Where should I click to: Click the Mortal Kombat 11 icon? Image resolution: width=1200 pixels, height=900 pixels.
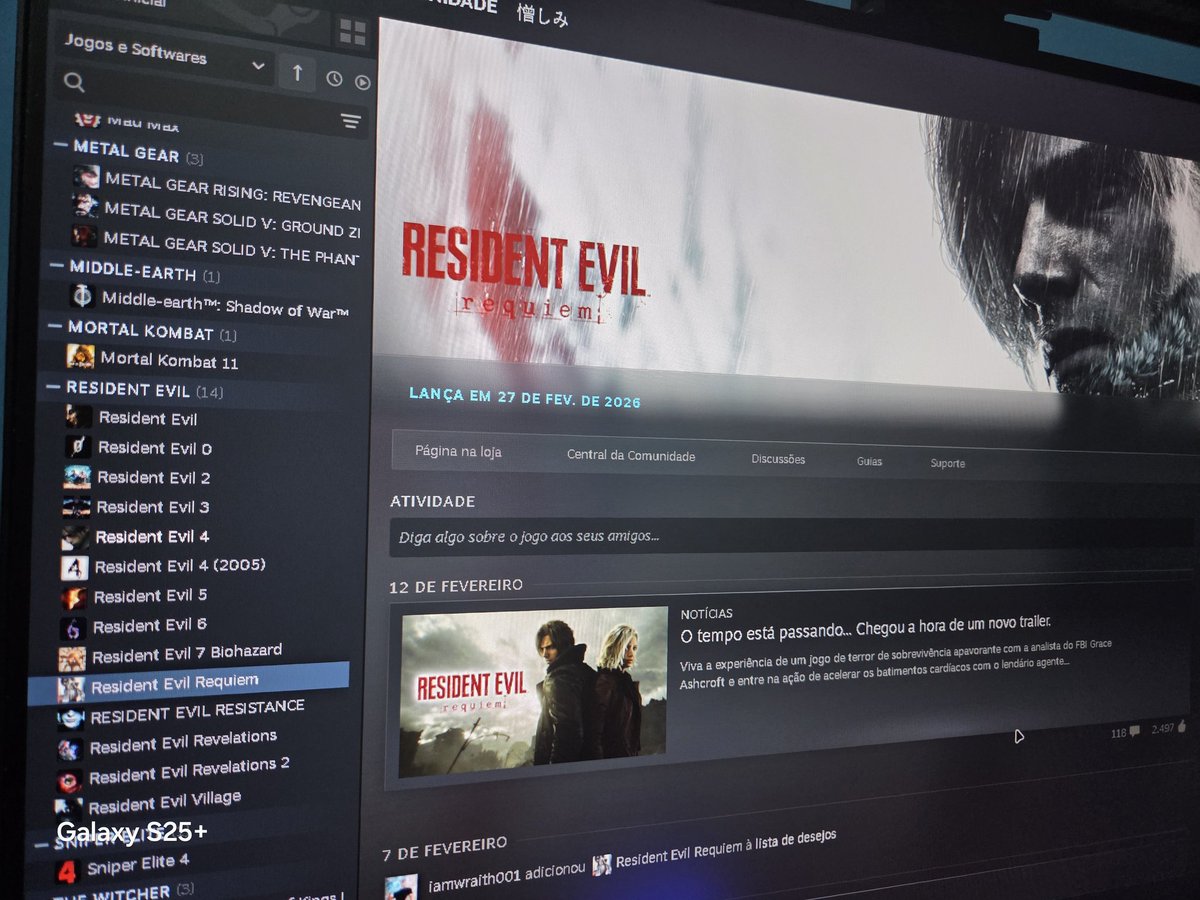[x=80, y=356]
